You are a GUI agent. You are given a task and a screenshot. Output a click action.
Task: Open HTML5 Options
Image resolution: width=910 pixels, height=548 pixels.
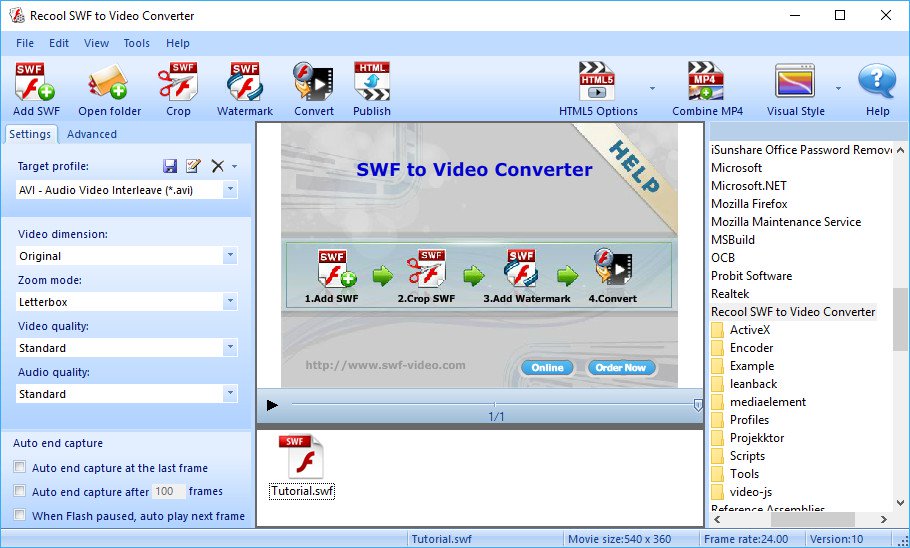click(x=597, y=81)
